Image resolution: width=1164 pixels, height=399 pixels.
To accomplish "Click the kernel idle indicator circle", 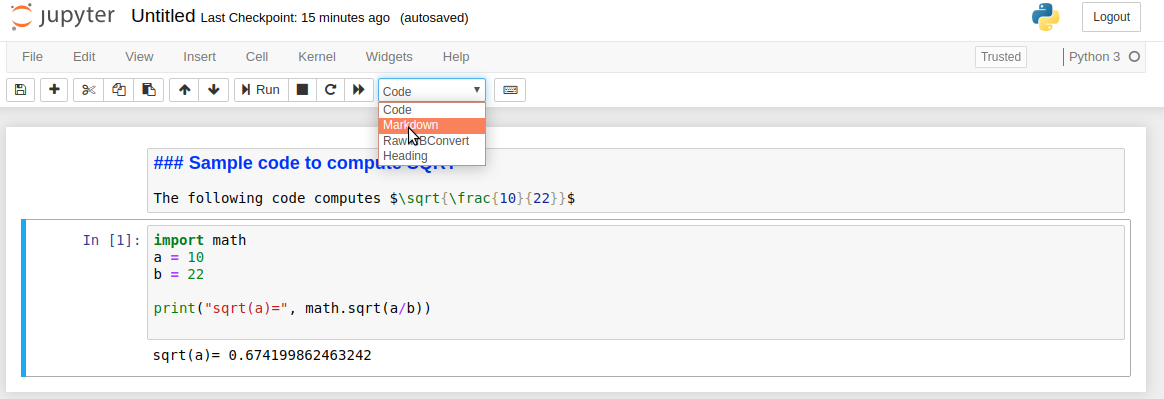I will 1134,56.
